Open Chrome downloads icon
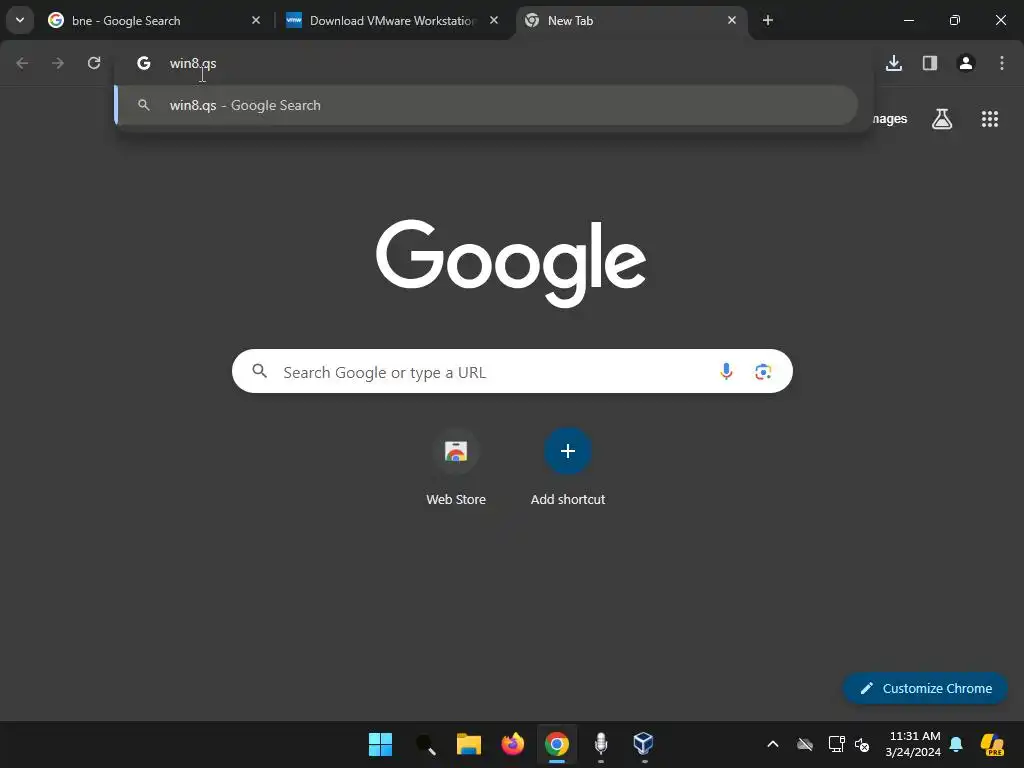 pos(894,63)
